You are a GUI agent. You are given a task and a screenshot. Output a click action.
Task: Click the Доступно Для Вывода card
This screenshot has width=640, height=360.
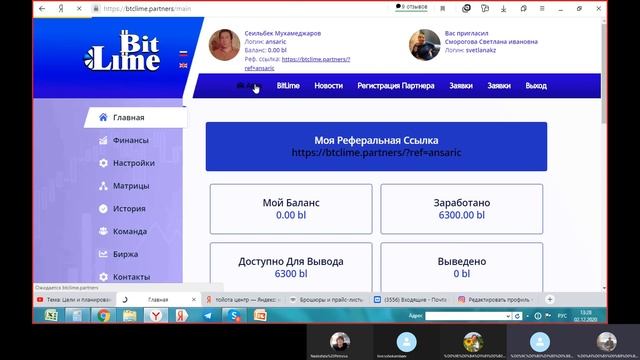[x=291, y=267]
